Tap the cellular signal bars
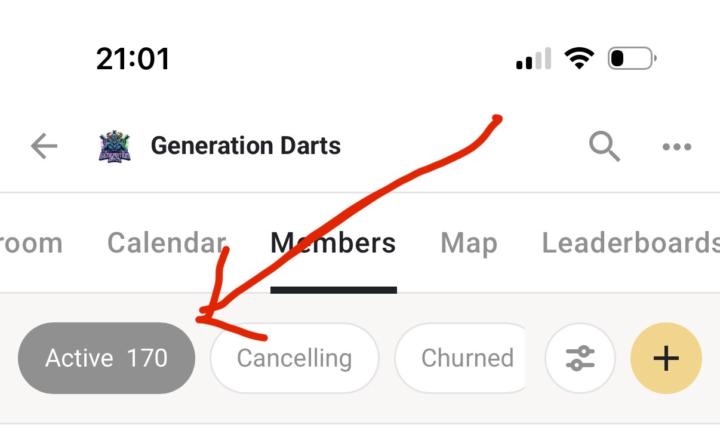The width and height of the screenshot is (720, 437). point(533,59)
